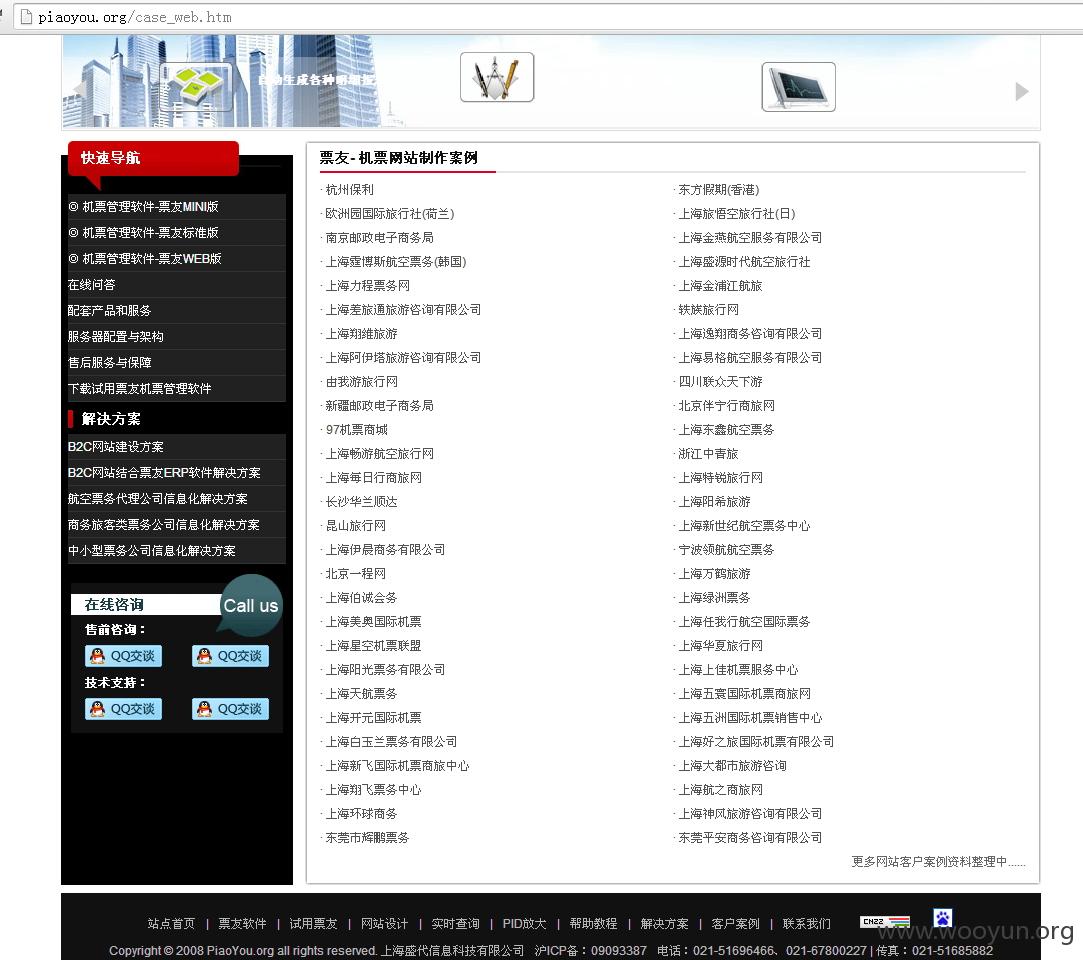
Task: Click the browser address bar URL
Action: point(135,17)
